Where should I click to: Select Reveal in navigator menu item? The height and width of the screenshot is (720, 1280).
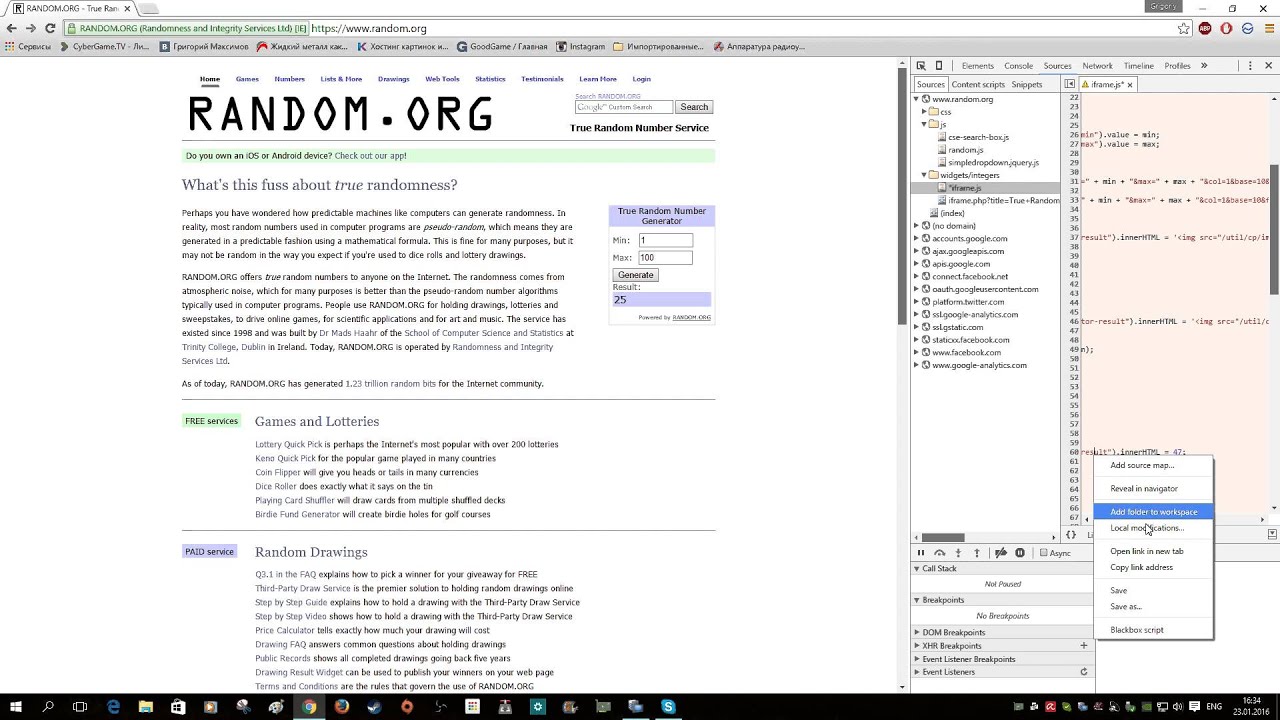[1153, 488]
